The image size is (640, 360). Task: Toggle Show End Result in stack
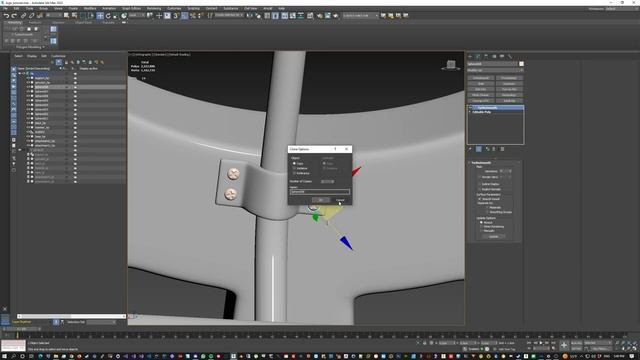coord(479,149)
